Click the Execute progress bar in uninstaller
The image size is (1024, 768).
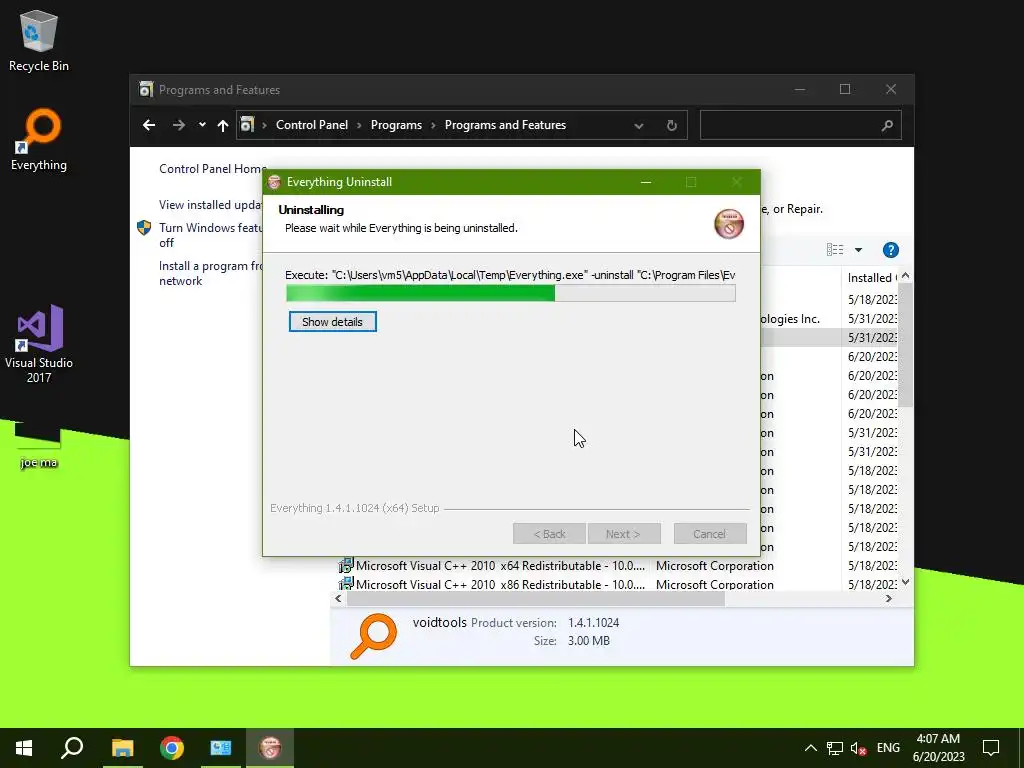pos(511,293)
